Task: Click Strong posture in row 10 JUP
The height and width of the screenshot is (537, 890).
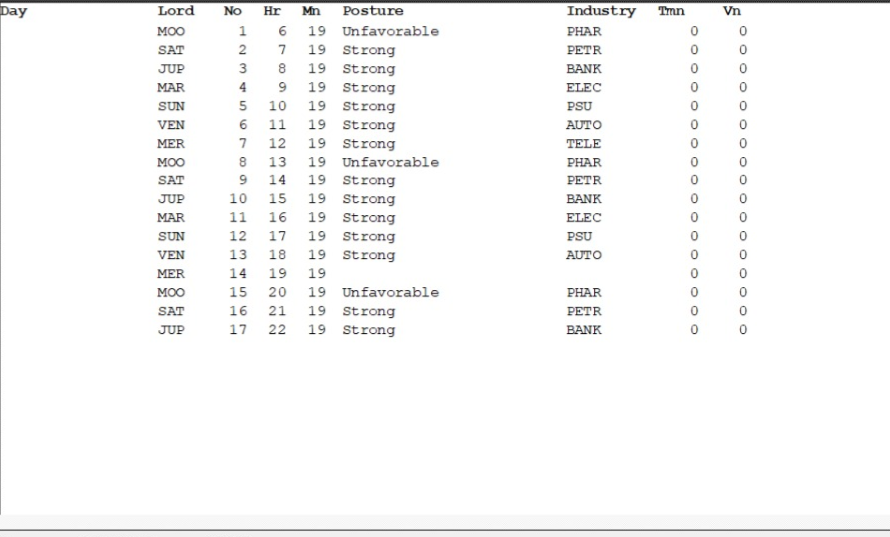Action: 368,199
